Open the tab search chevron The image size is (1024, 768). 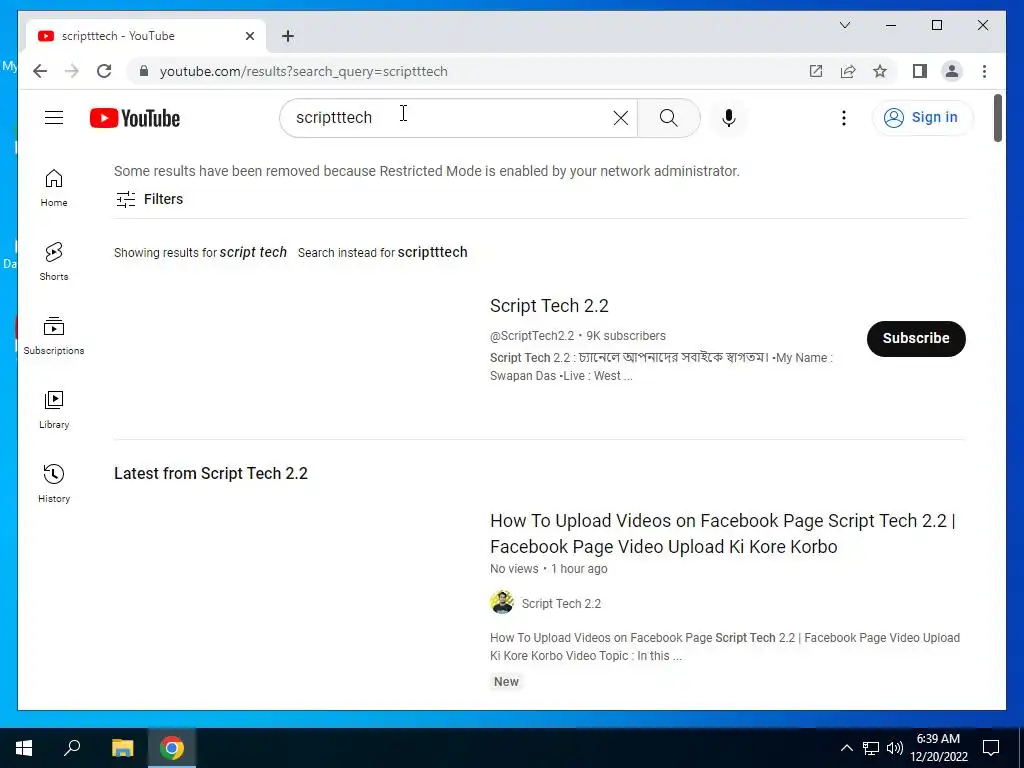(x=844, y=25)
